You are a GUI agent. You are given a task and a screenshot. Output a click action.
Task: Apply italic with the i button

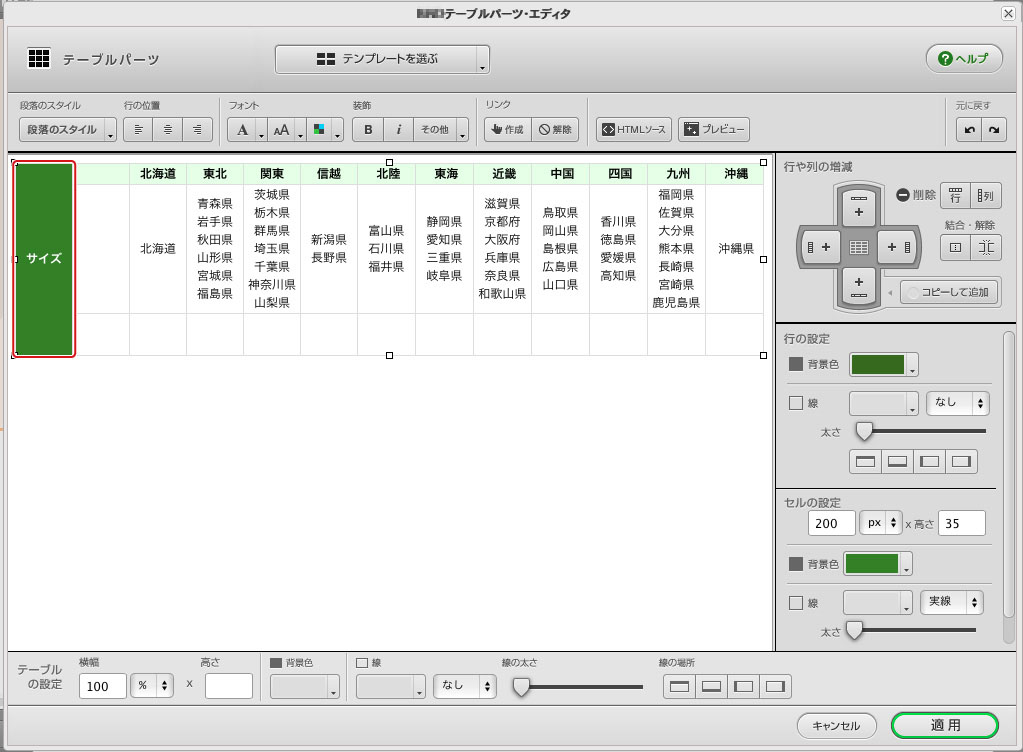(x=398, y=129)
